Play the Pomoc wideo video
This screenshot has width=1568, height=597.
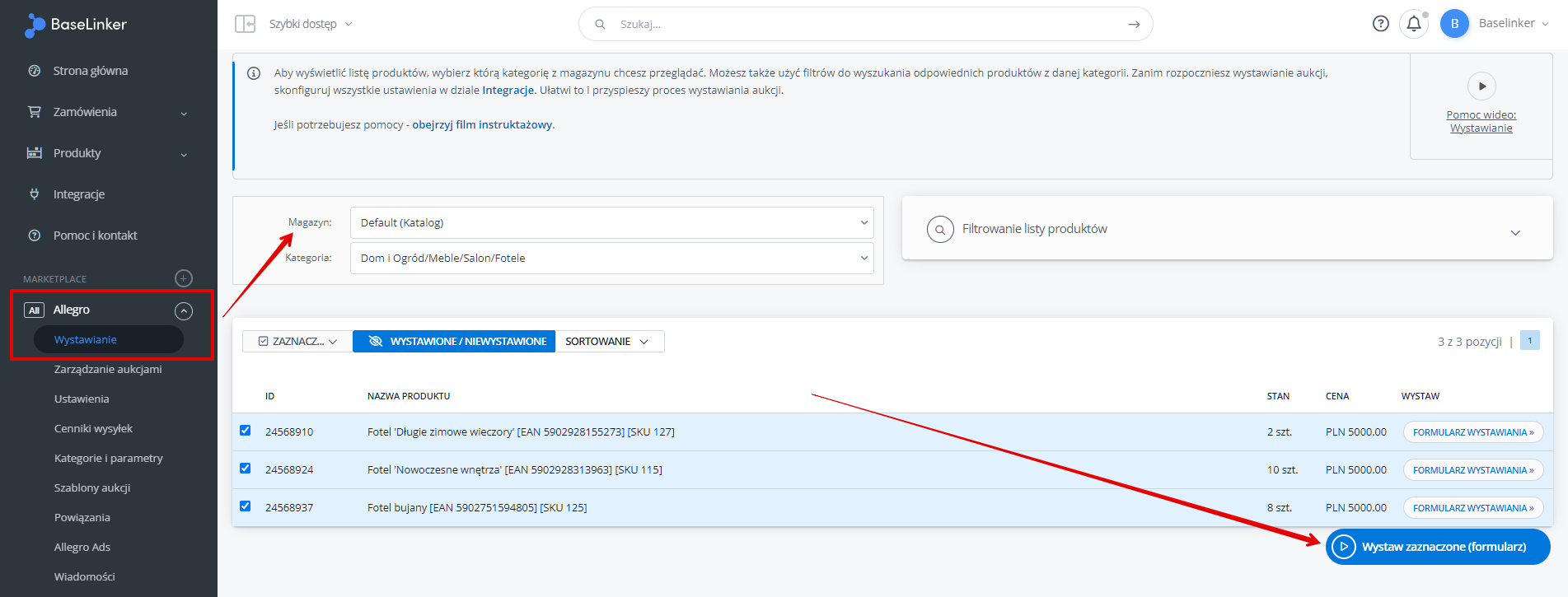[1481, 86]
